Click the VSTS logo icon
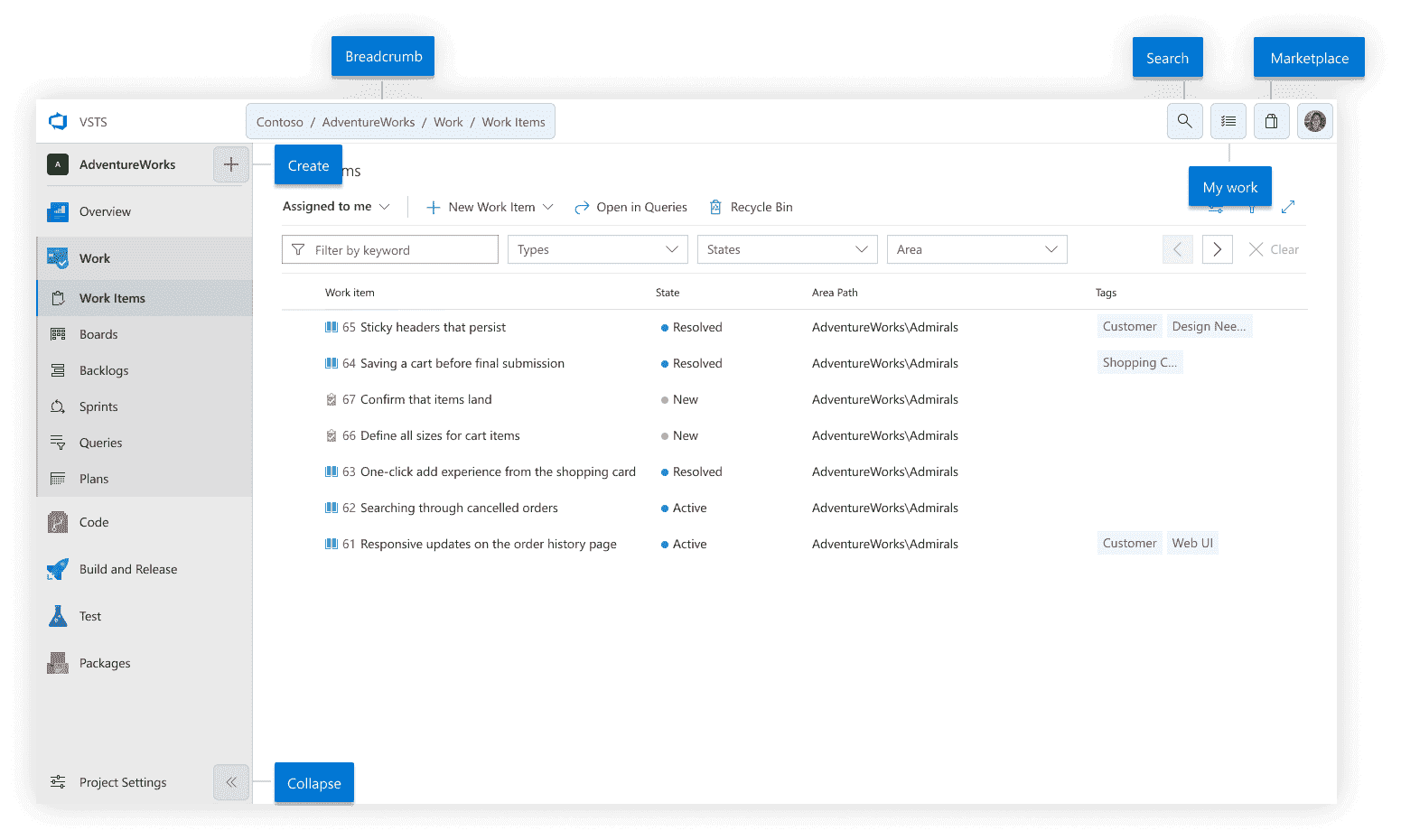This screenshot has width=1401, height=840. pos(58,121)
